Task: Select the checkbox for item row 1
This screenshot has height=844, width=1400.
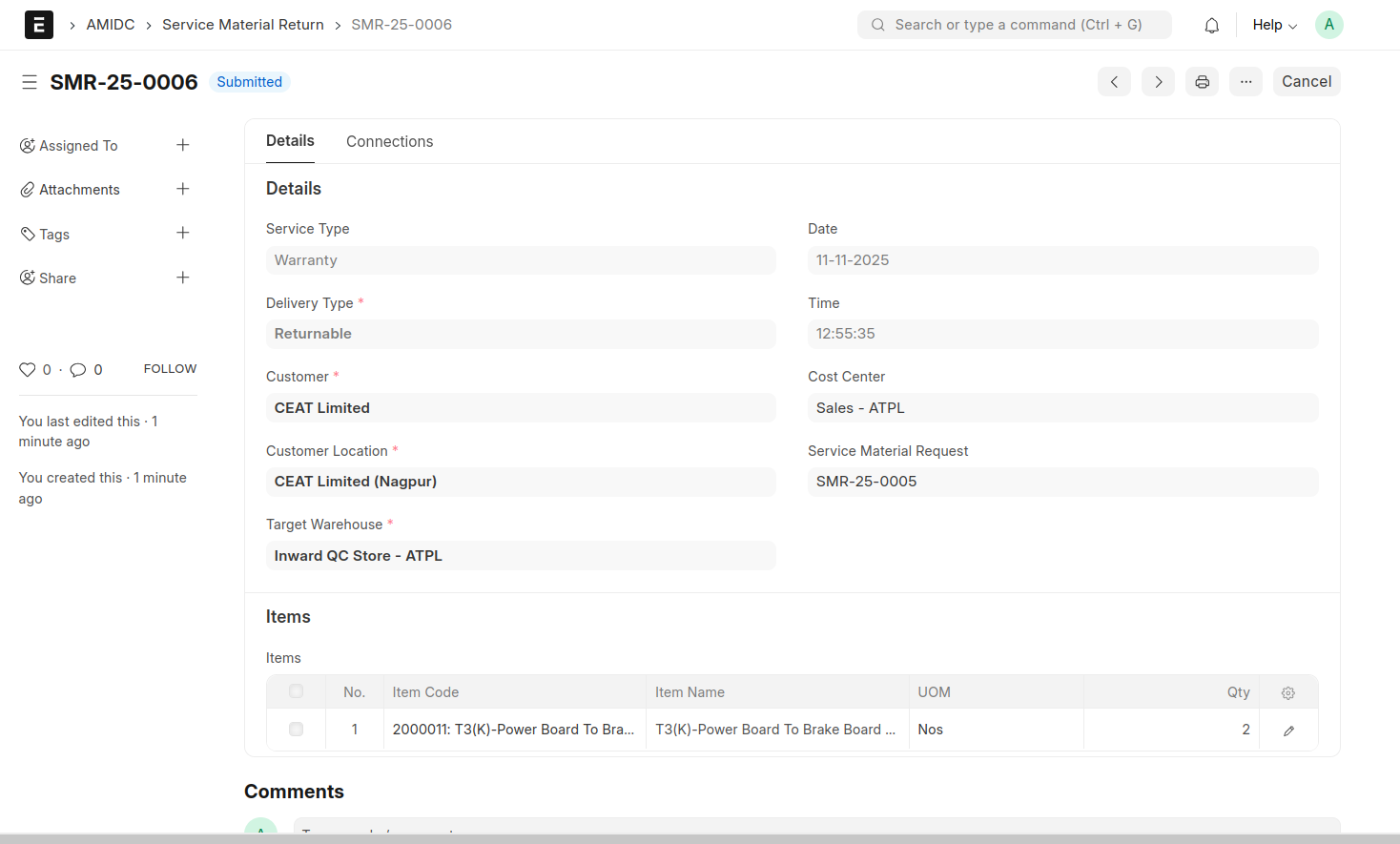Action: [x=296, y=729]
